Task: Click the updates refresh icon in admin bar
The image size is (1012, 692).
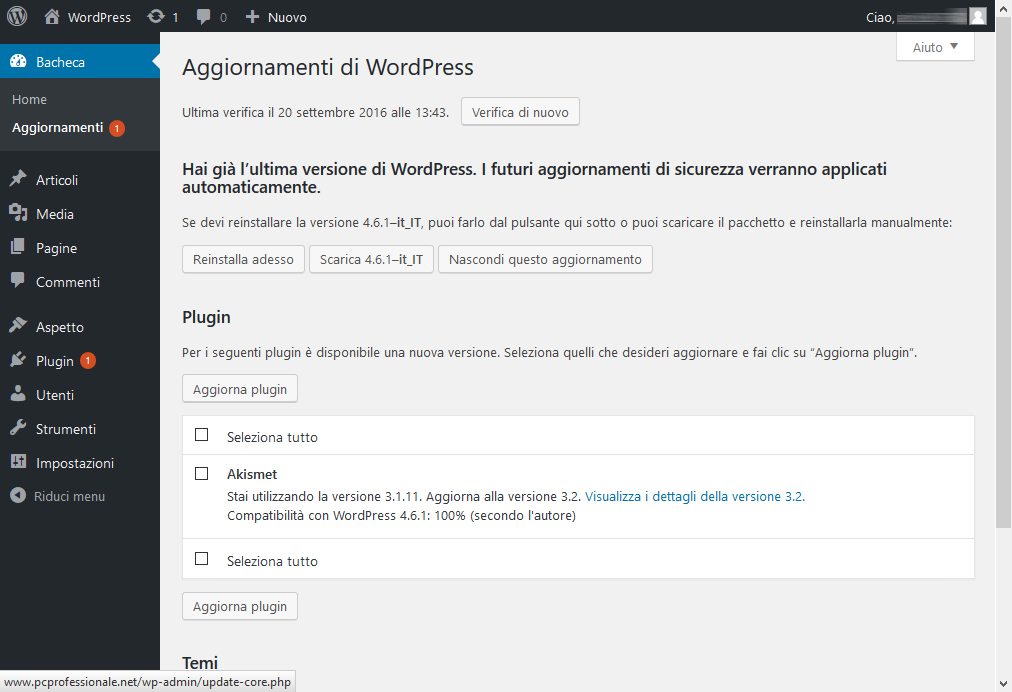Action: (x=155, y=17)
